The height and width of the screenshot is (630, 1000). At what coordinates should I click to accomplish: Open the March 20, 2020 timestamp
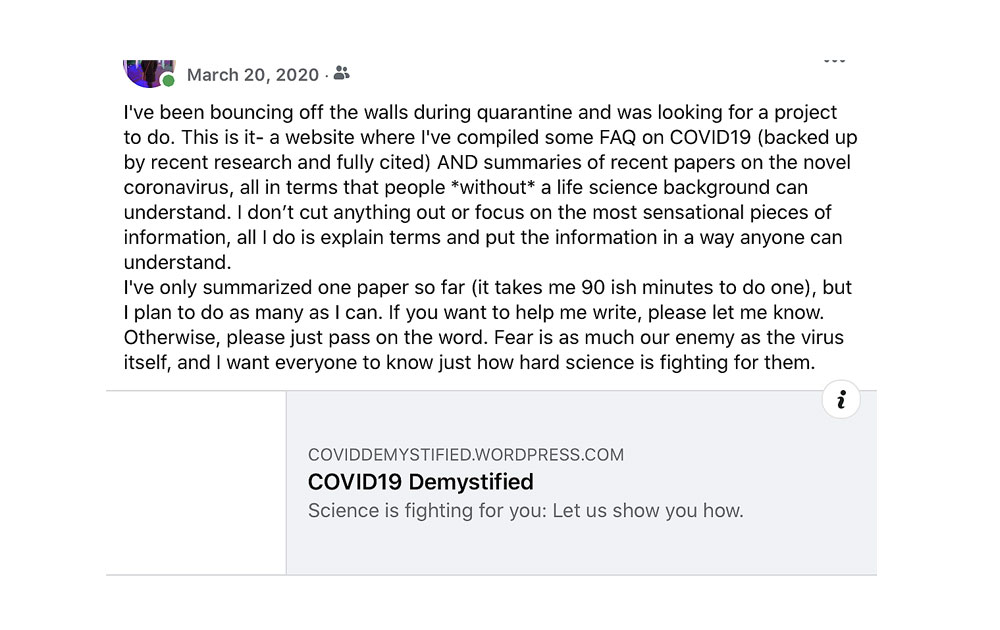[x=253, y=75]
